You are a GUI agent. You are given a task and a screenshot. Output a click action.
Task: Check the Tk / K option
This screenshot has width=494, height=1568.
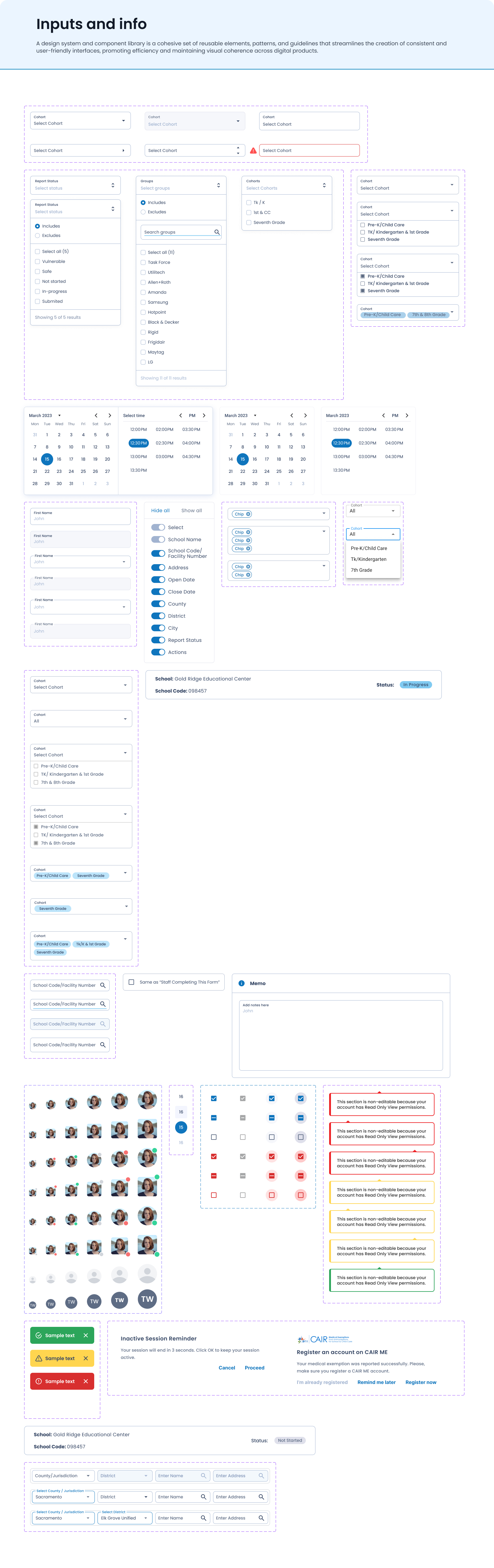point(249,203)
